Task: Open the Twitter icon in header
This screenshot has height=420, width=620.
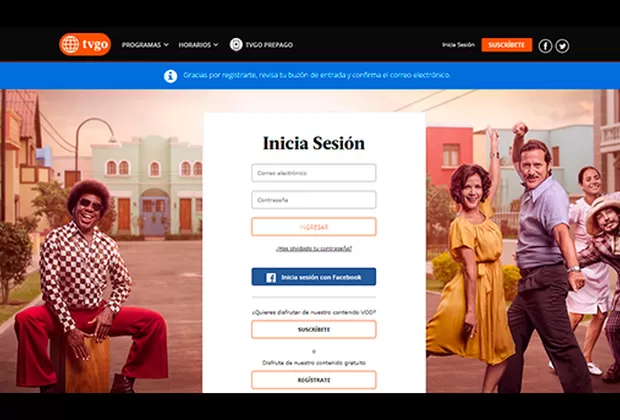Action: pos(562,46)
